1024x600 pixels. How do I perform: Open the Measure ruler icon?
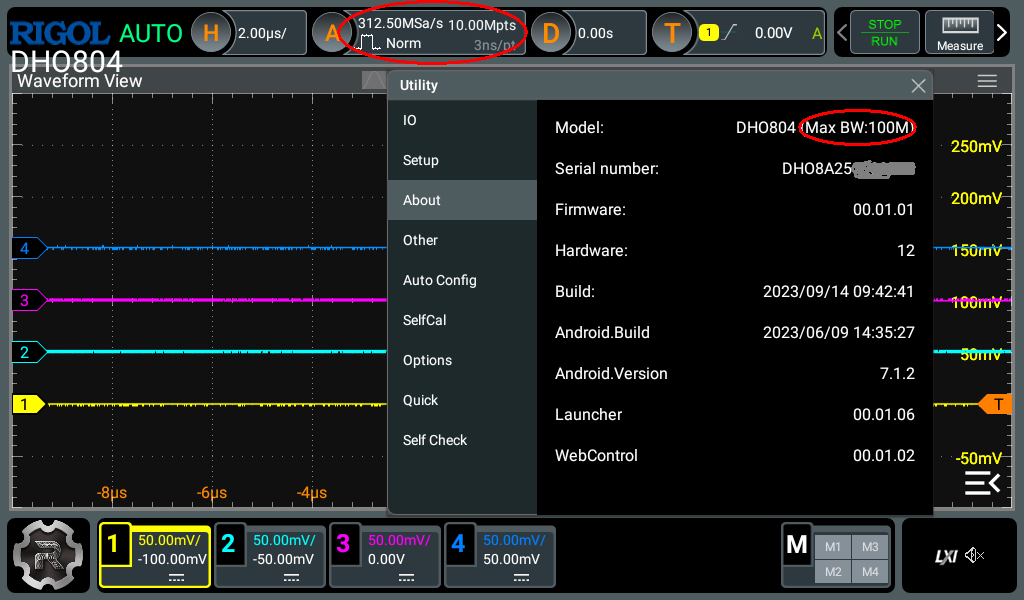pyautogui.click(x=959, y=33)
